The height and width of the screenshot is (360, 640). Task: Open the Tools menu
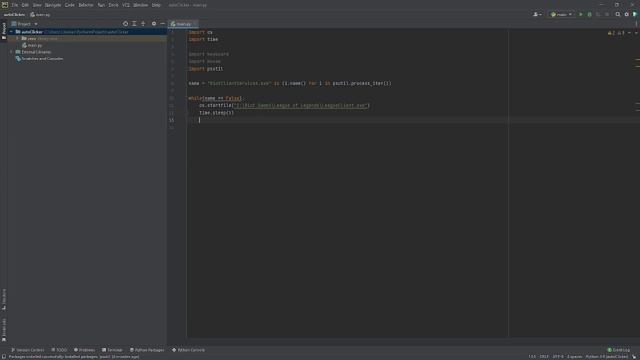pyautogui.click(x=113, y=5)
